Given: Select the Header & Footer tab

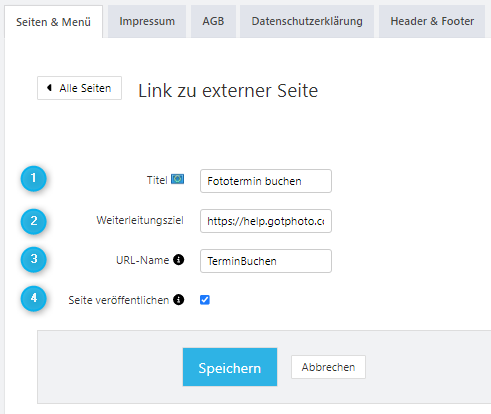Looking at the screenshot, I should coord(432,21).
